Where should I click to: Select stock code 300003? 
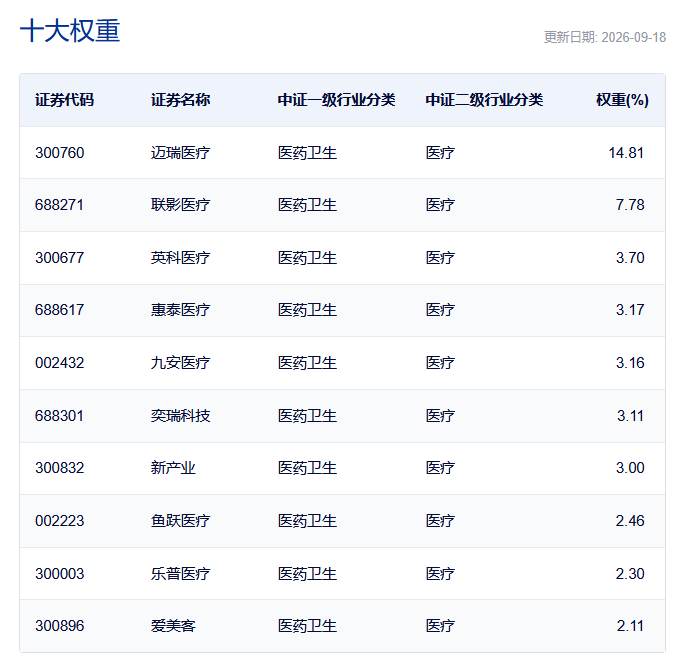click(60, 574)
